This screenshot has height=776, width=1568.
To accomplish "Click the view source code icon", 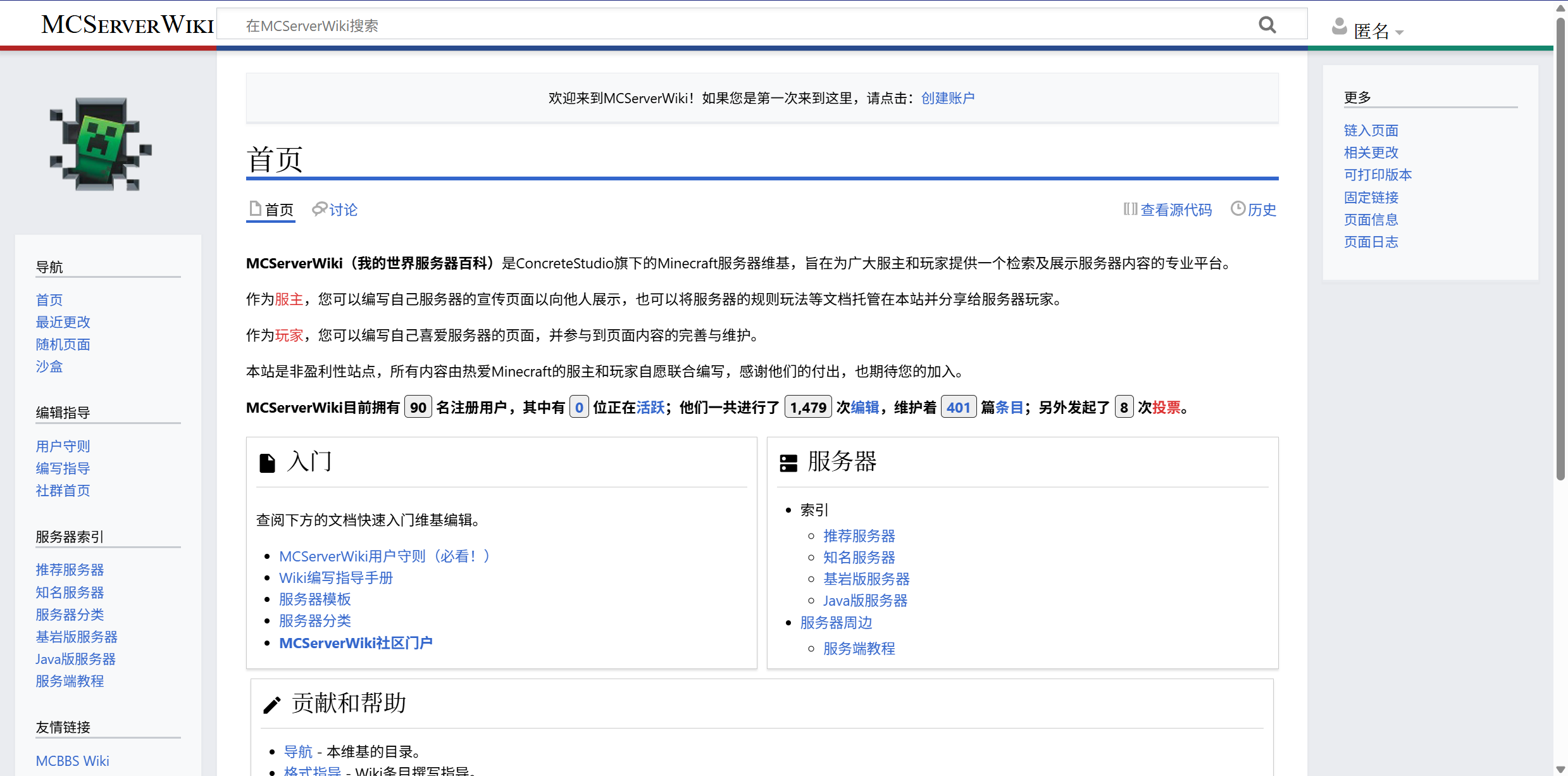I will [1130, 209].
